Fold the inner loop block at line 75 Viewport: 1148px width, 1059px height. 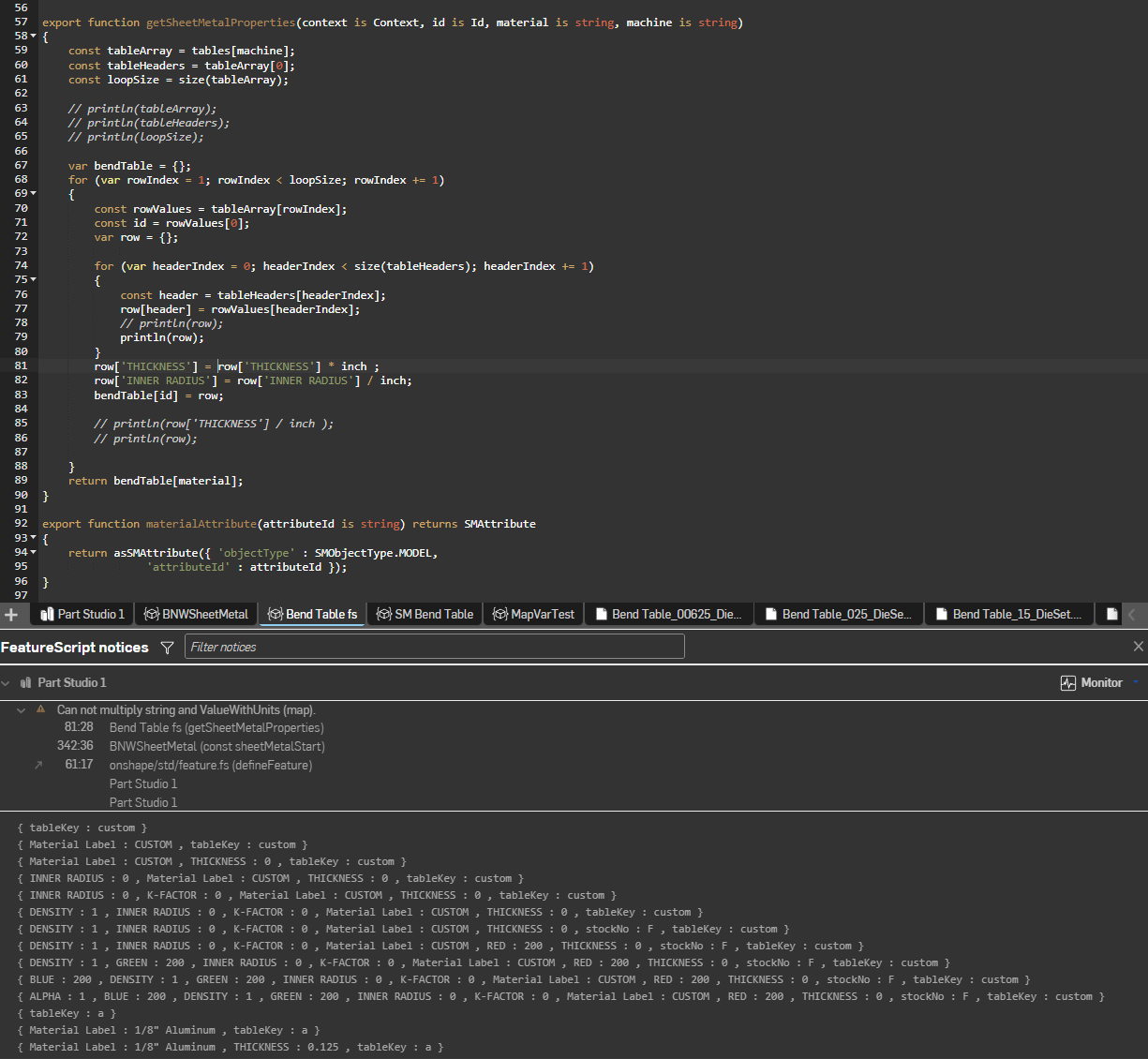pos(34,280)
